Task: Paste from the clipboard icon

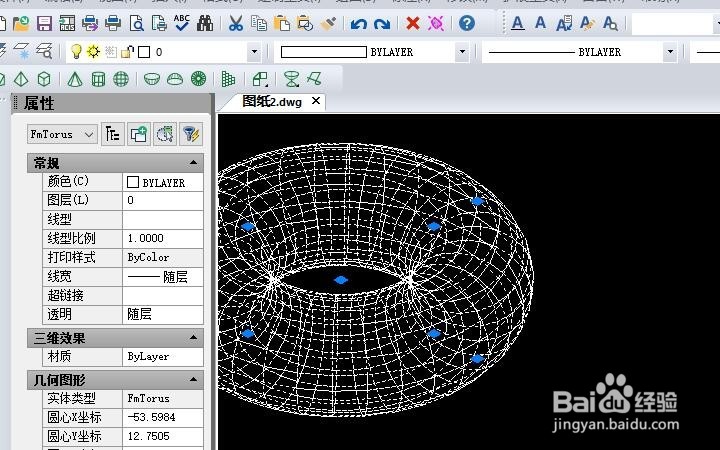Action: coord(281,23)
